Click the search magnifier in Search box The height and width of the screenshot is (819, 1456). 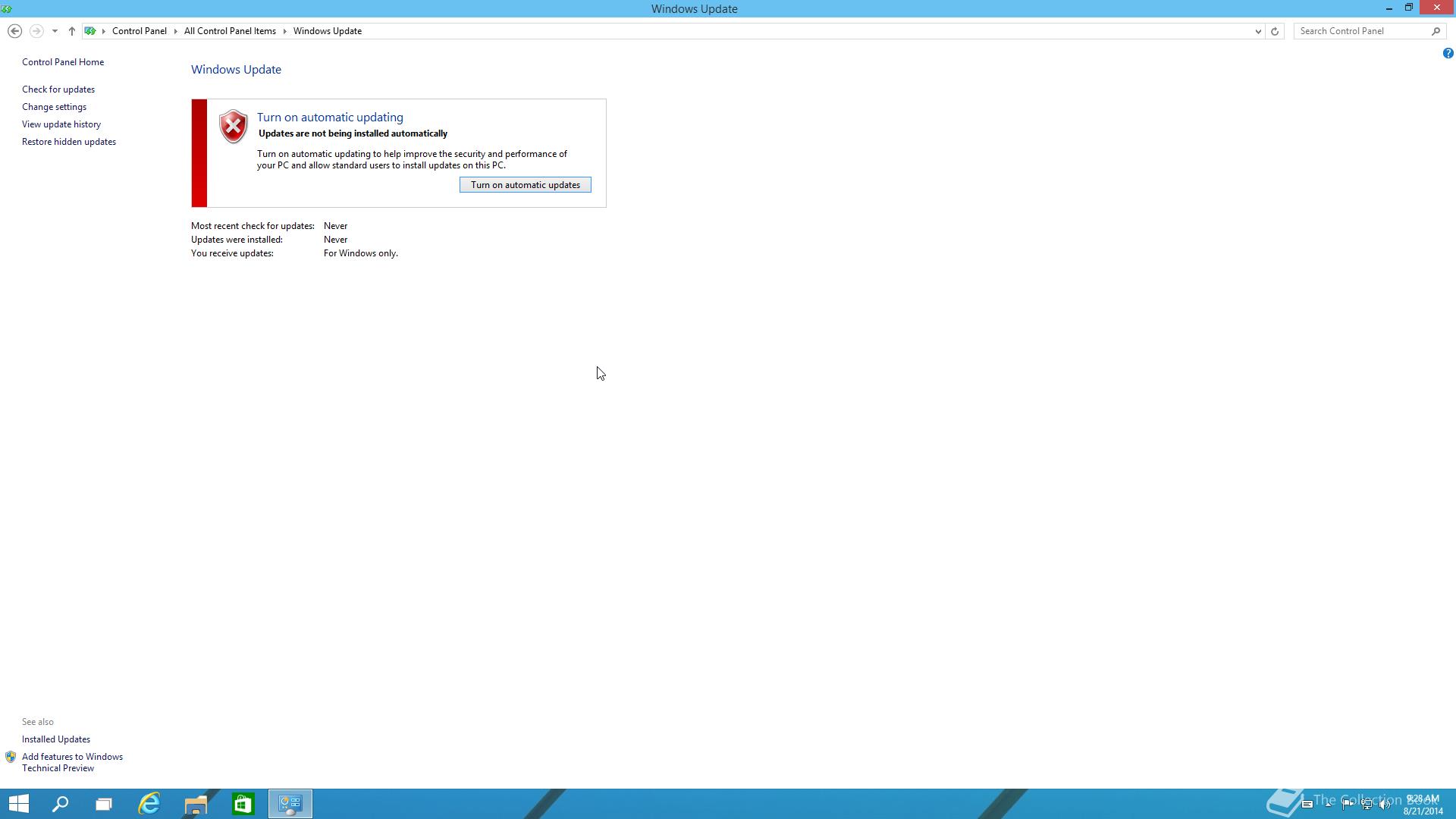point(1436,31)
